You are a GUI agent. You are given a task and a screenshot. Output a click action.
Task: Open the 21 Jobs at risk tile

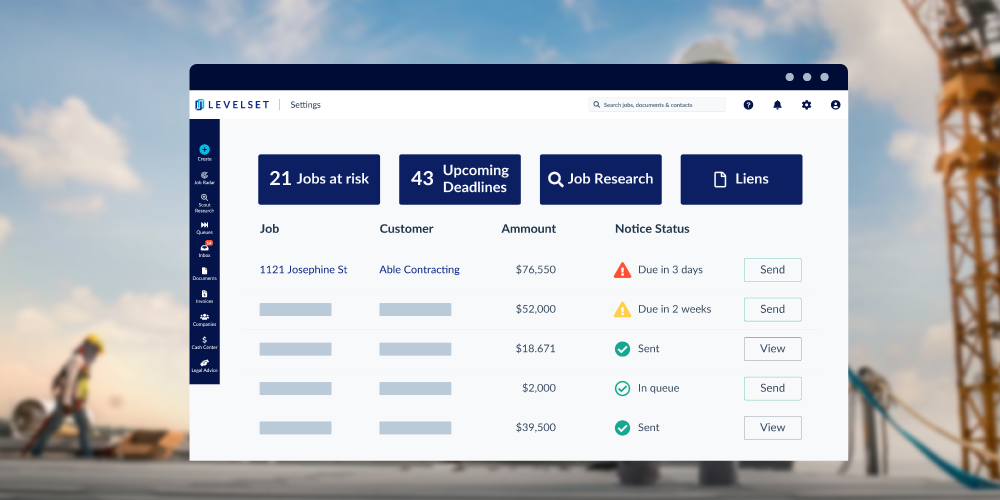[319, 179]
